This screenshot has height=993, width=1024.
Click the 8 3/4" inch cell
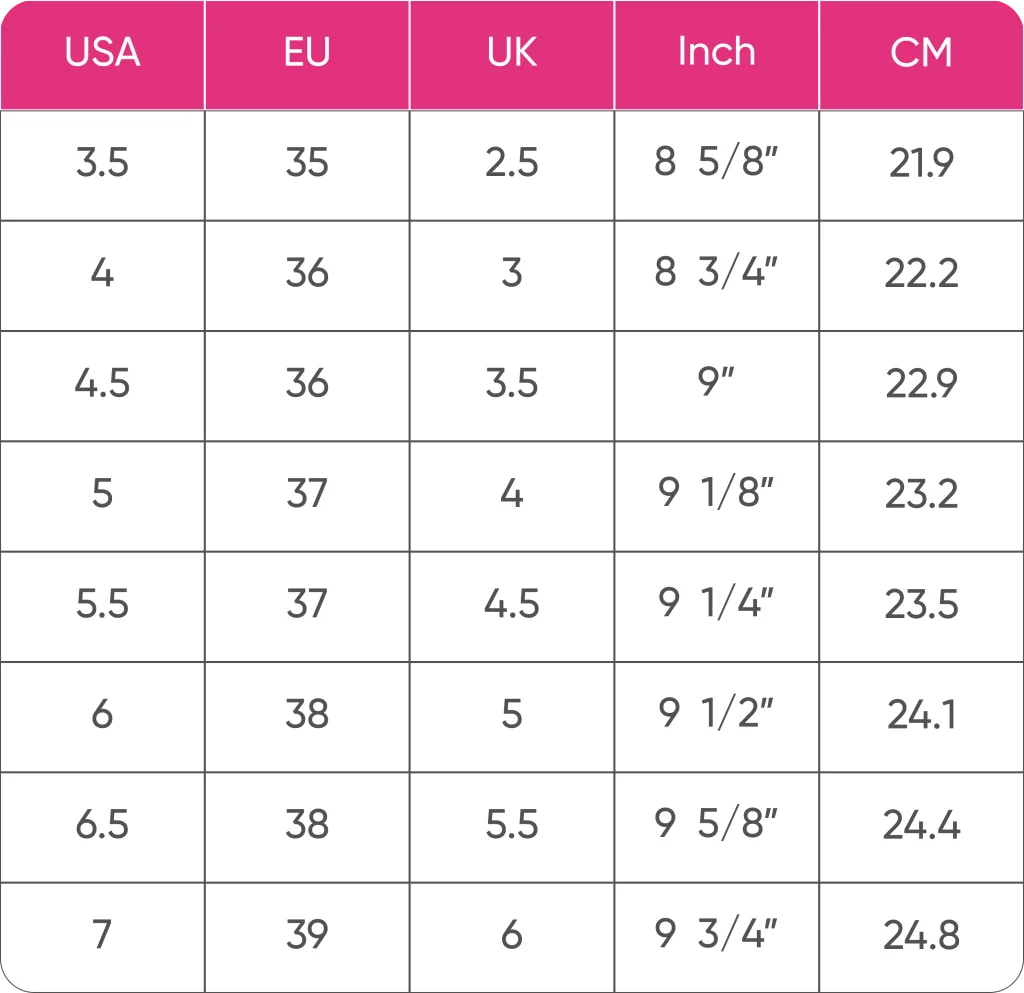716,273
